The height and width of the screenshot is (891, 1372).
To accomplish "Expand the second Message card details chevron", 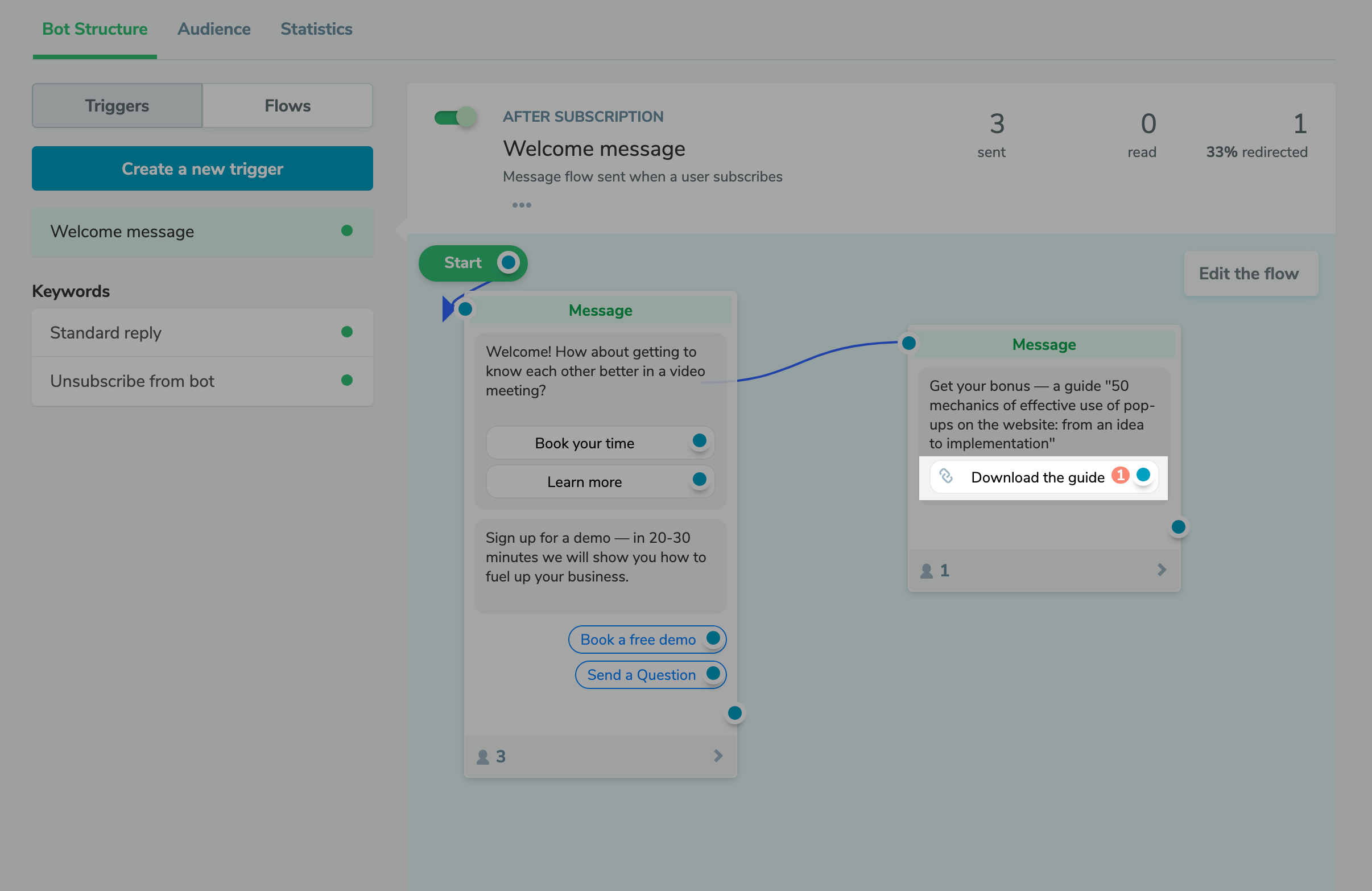I will 1162,570.
